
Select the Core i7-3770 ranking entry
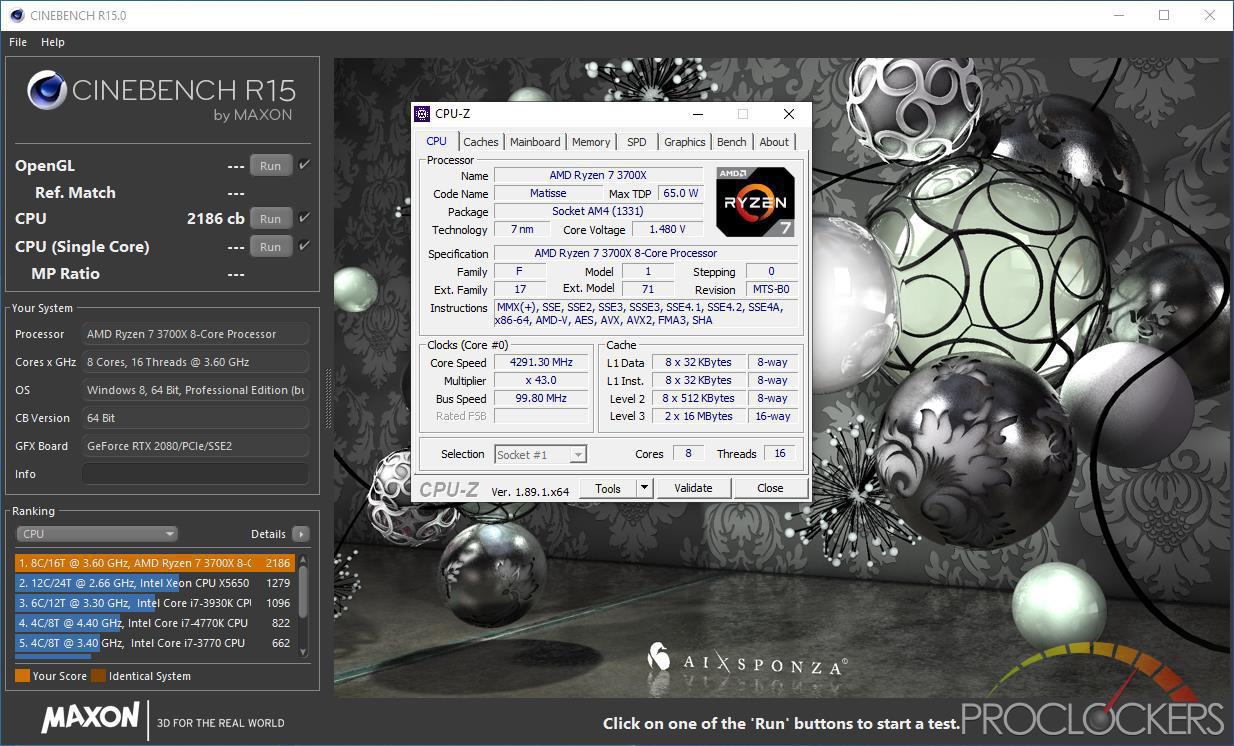(154, 643)
